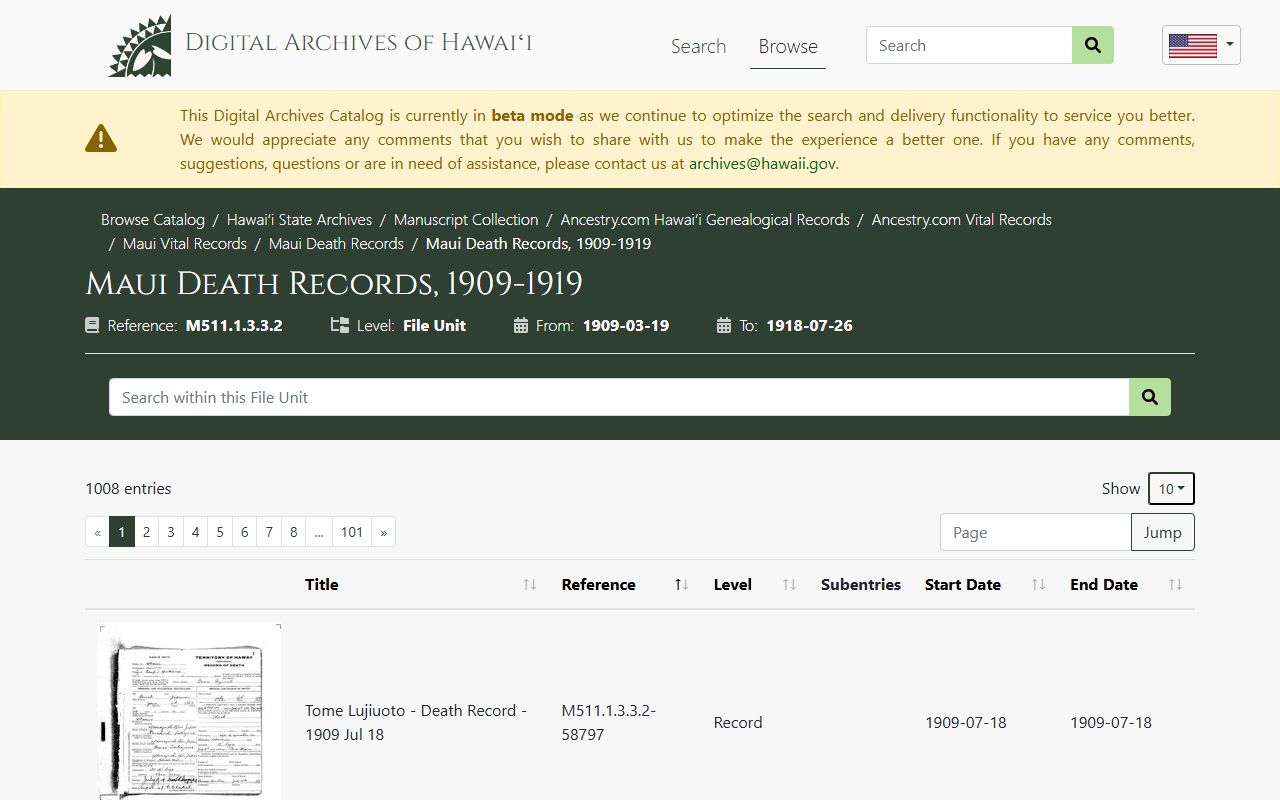The image size is (1280, 800).
Task: Click the File Unit search magnifier button
Action: click(1150, 397)
